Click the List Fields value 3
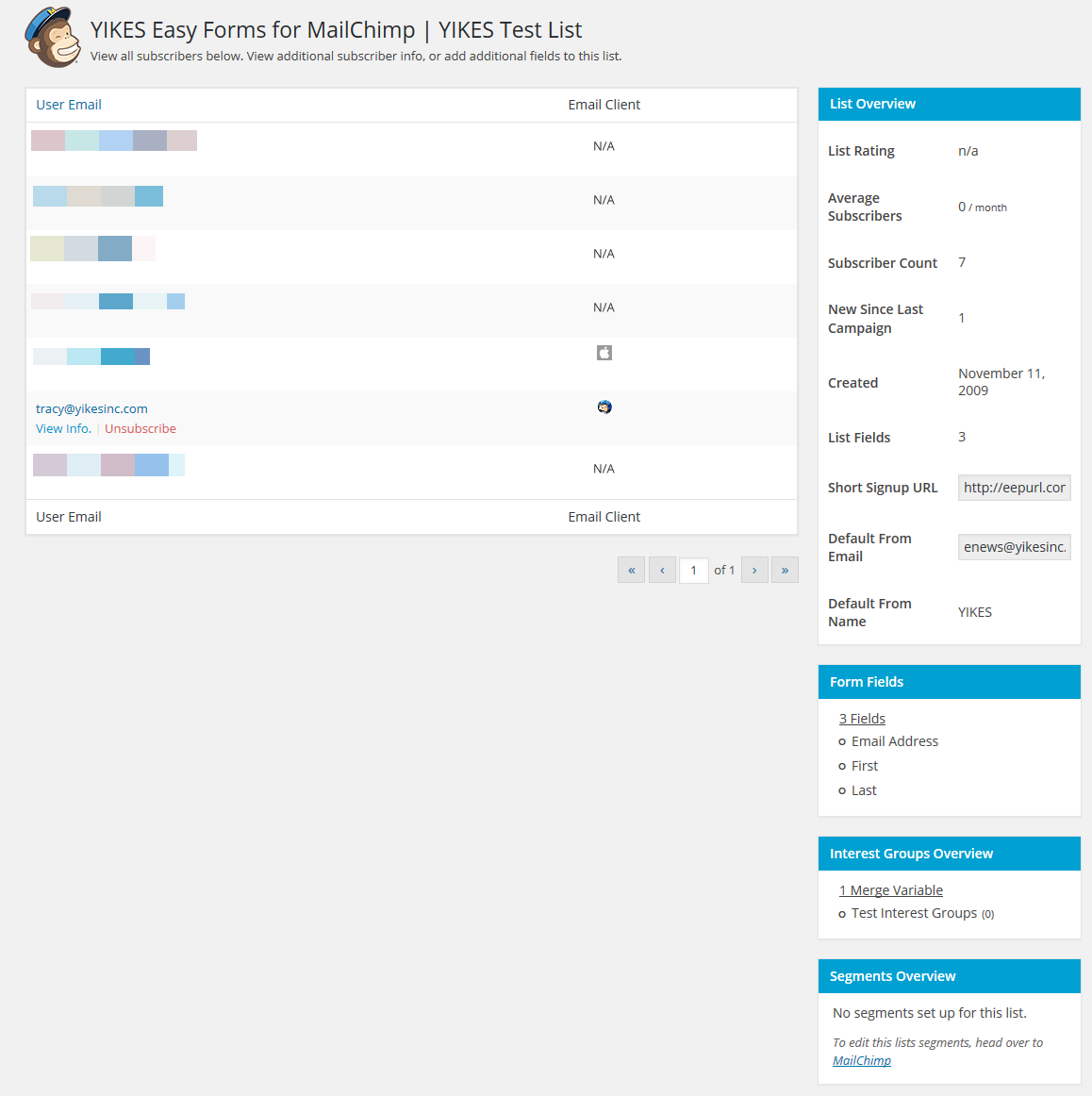Viewport: 1092px width, 1096px height. pyautogui.click(x=962, y=437)
